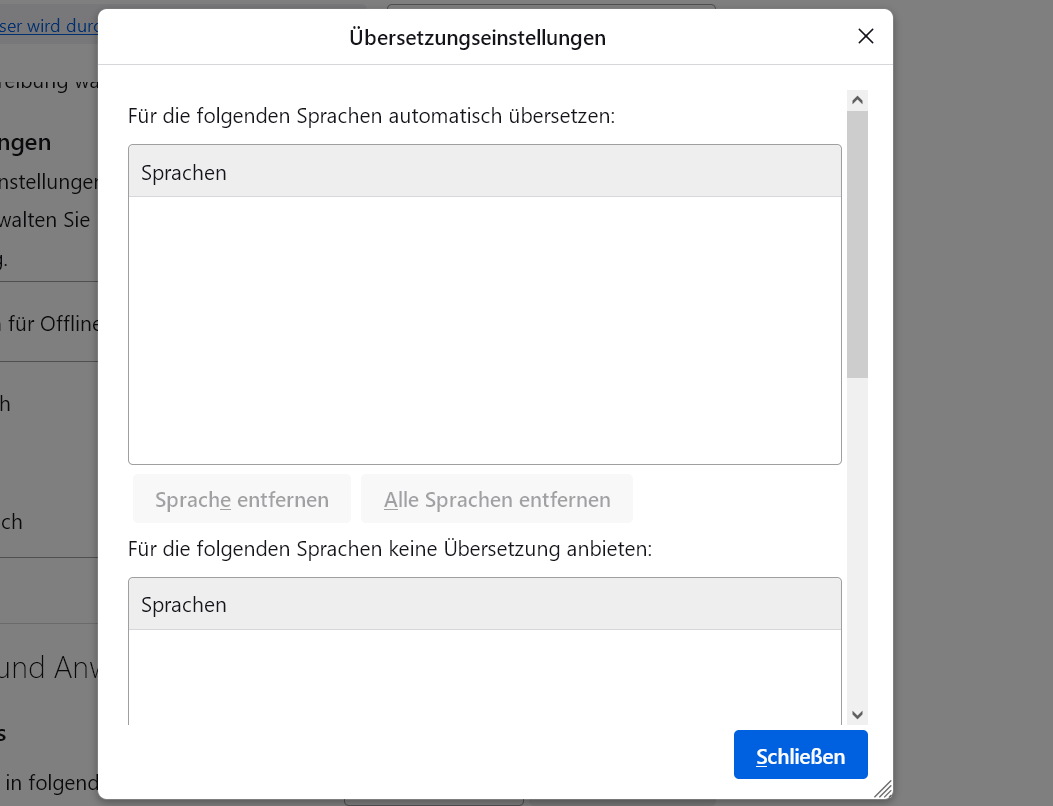Click the scrollbar down arrow in the dialog
The width and height of the screenshot is (1053, 806).
coord(857,714)
